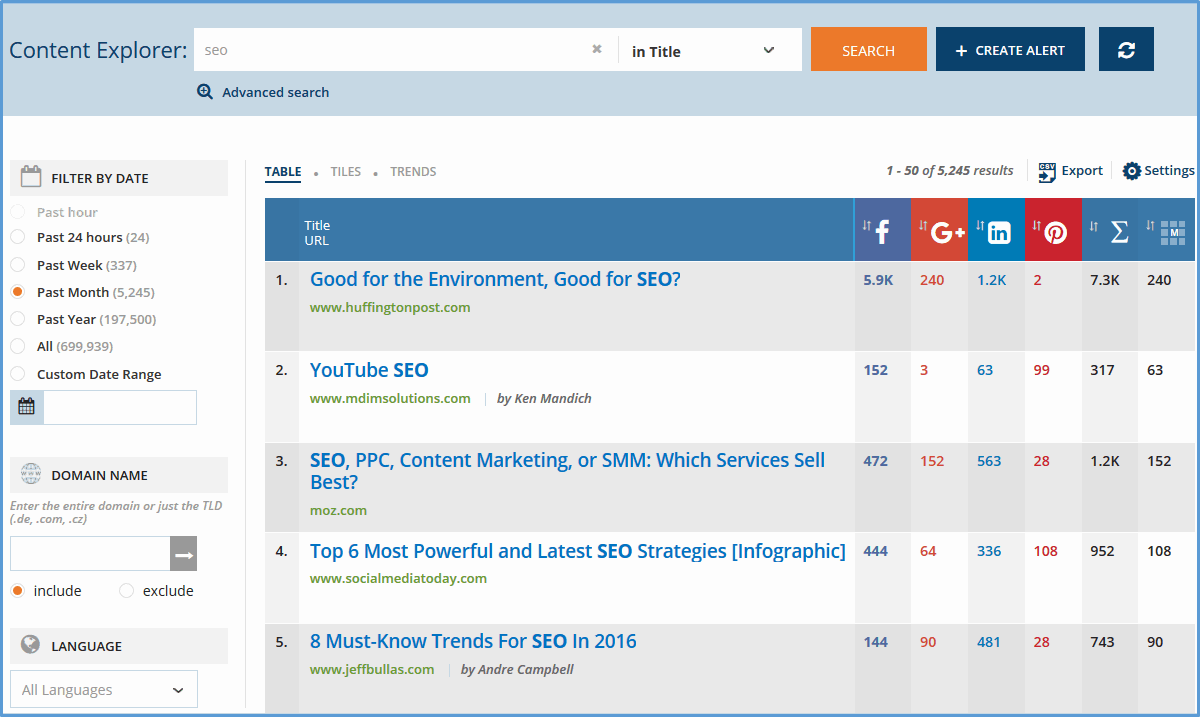Image resolution: width=1200 pixels, height=717 pixels.
Task: Click the 317 total shares value
Action: point(1102,370)
